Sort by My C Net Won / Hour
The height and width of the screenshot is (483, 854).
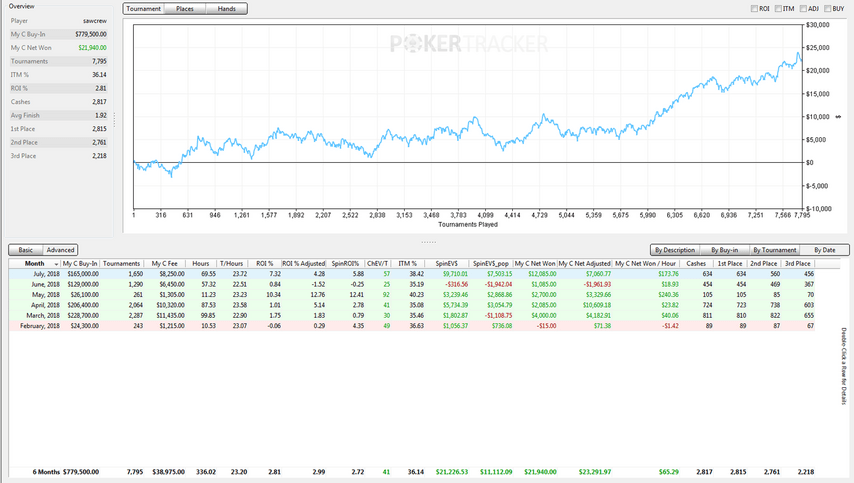point(645,264)
